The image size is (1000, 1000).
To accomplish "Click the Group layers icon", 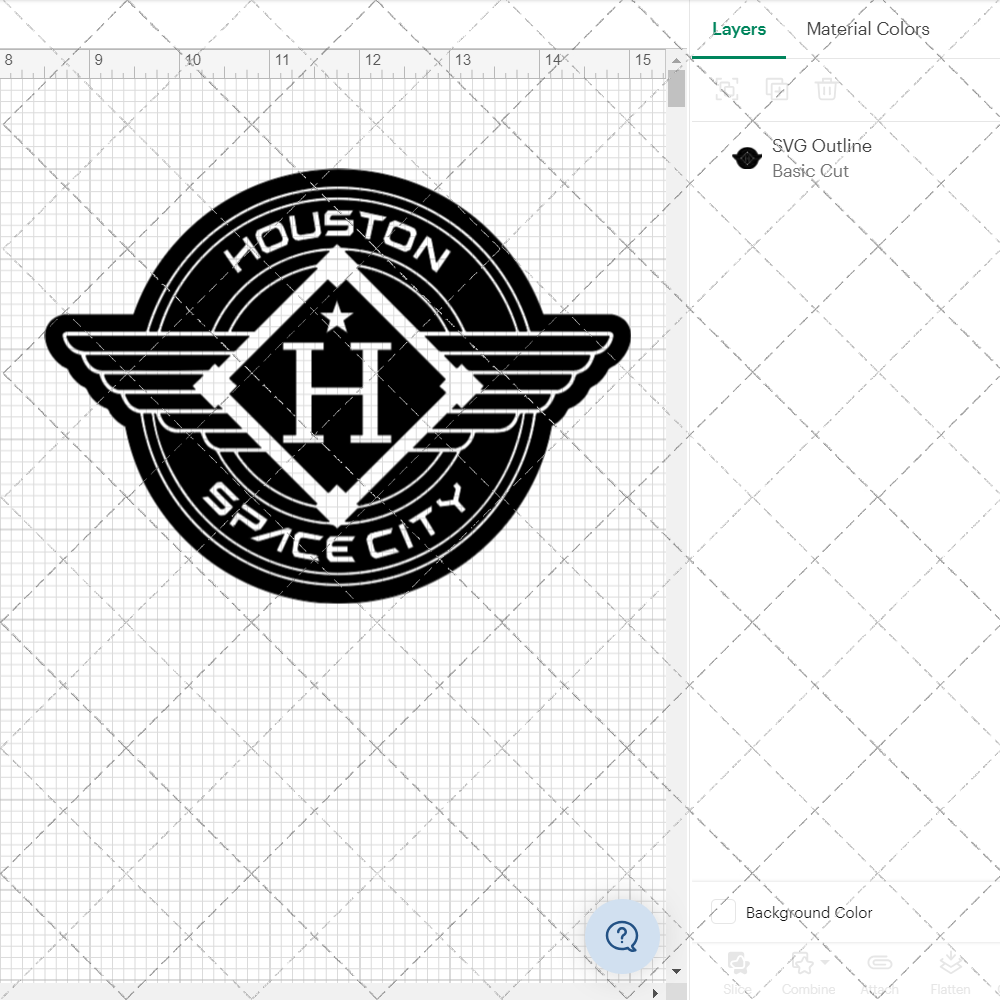I will click(726, 89).
